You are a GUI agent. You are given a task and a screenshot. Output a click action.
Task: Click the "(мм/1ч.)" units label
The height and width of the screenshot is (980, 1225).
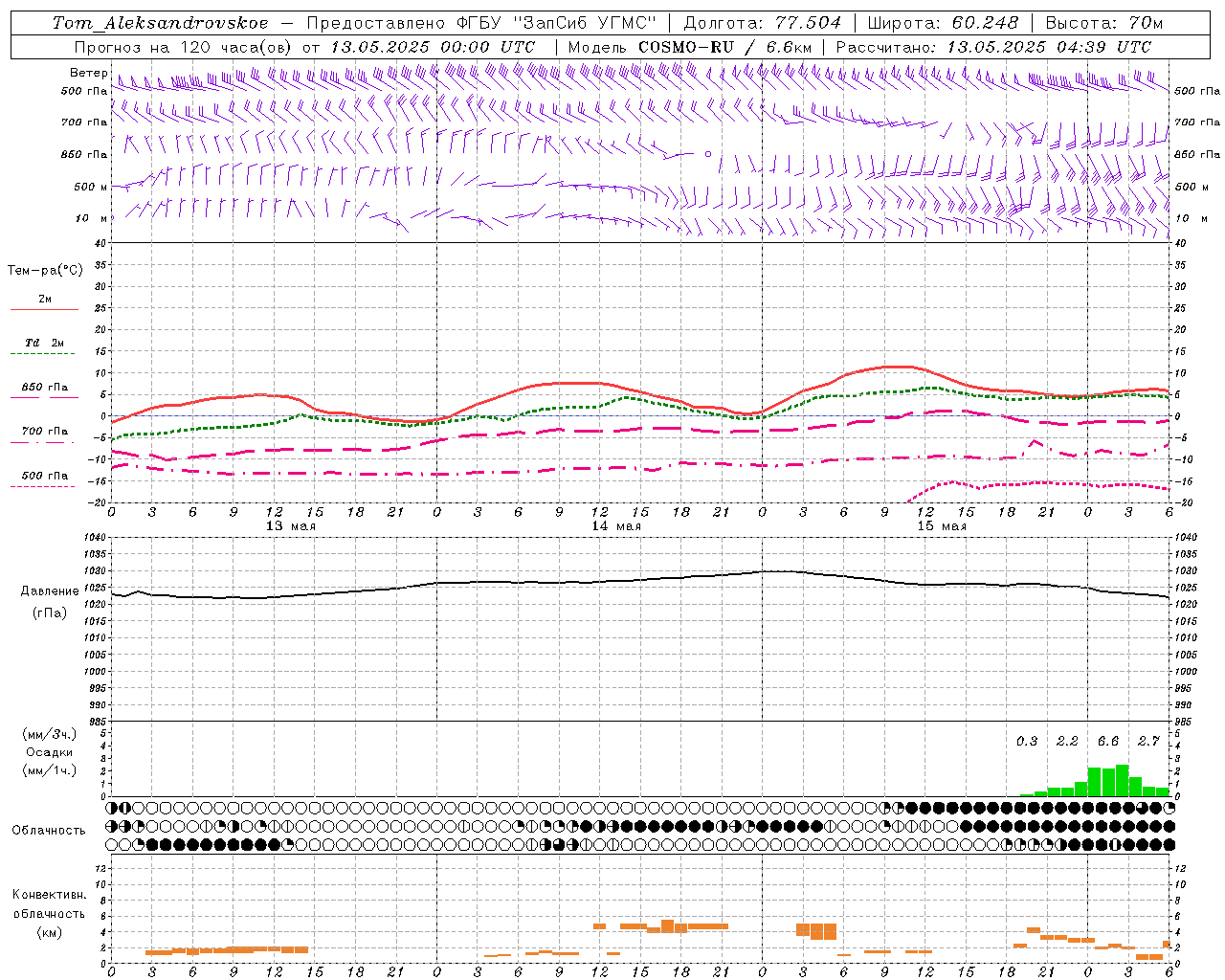50,770
